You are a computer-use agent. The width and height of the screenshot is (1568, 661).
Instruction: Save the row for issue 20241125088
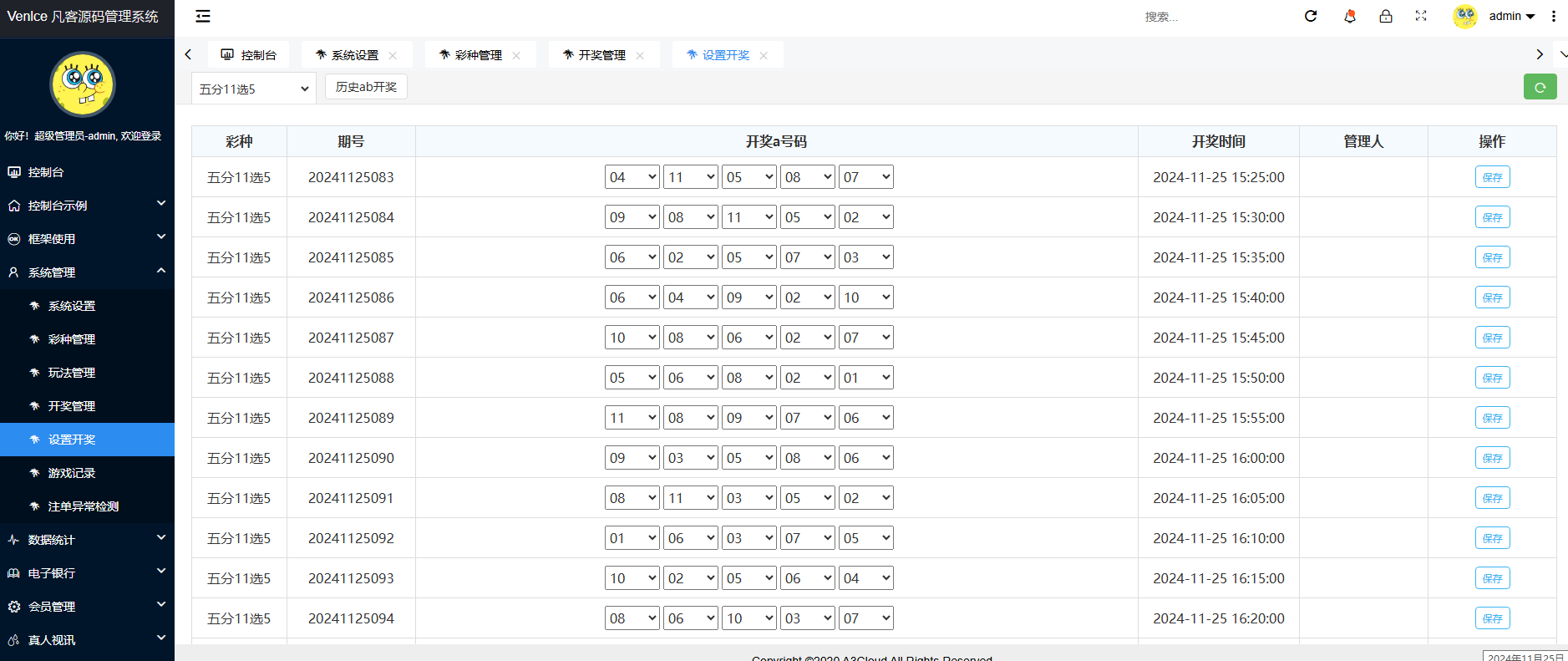pos(1492,378)
